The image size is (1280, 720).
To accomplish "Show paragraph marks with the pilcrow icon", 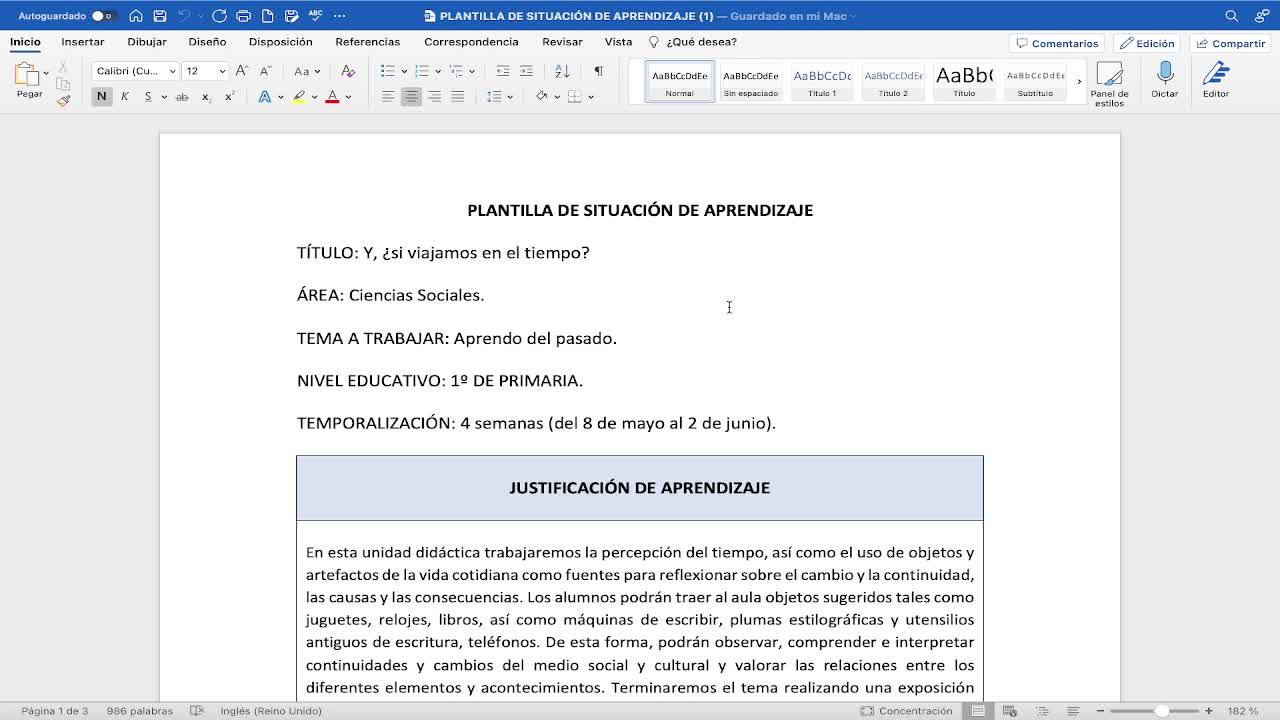I will point(598,71).
